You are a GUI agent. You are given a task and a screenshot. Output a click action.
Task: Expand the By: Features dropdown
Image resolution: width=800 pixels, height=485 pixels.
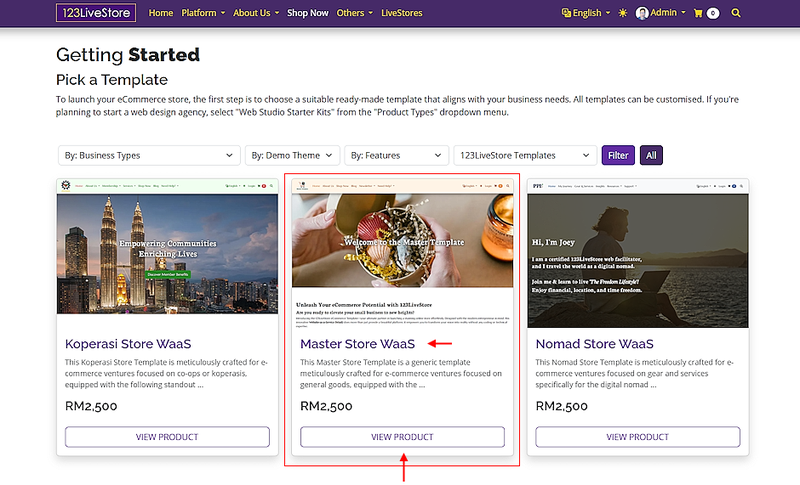click(396, 156)
